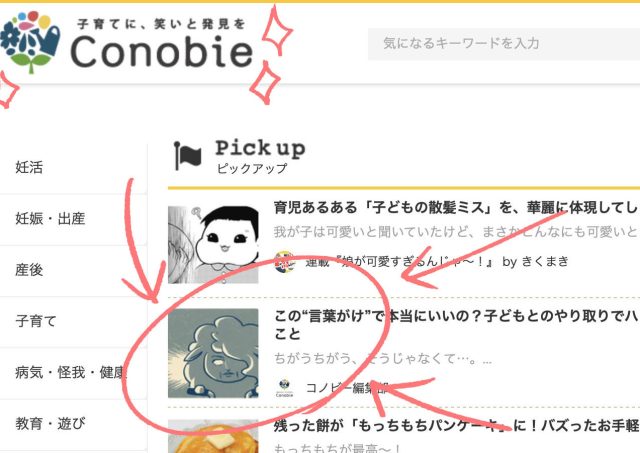
Task: Open the 教育・遊び category
Action: click(73, 424)
